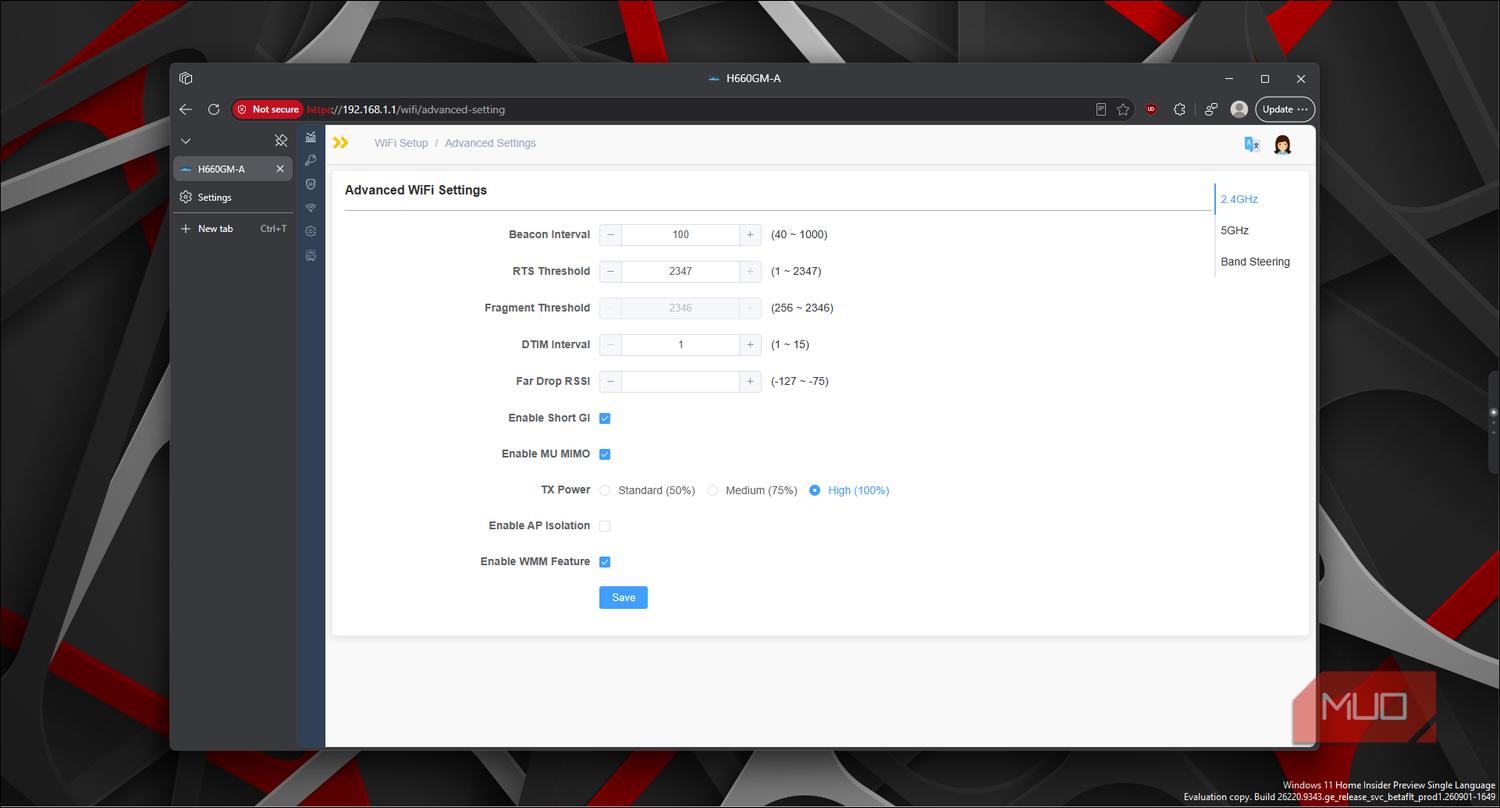Decrease the RTS Threshold value

click(x=611, y=271)
